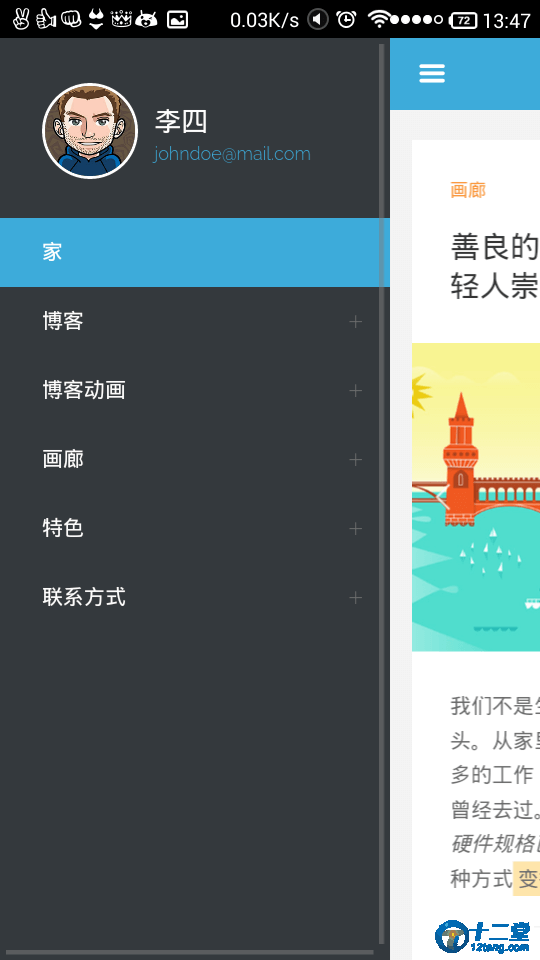Tap the Wi-Fi signal status icon
Screen dimensions: 540x960
pyautogui.click(x=378, y=20)
